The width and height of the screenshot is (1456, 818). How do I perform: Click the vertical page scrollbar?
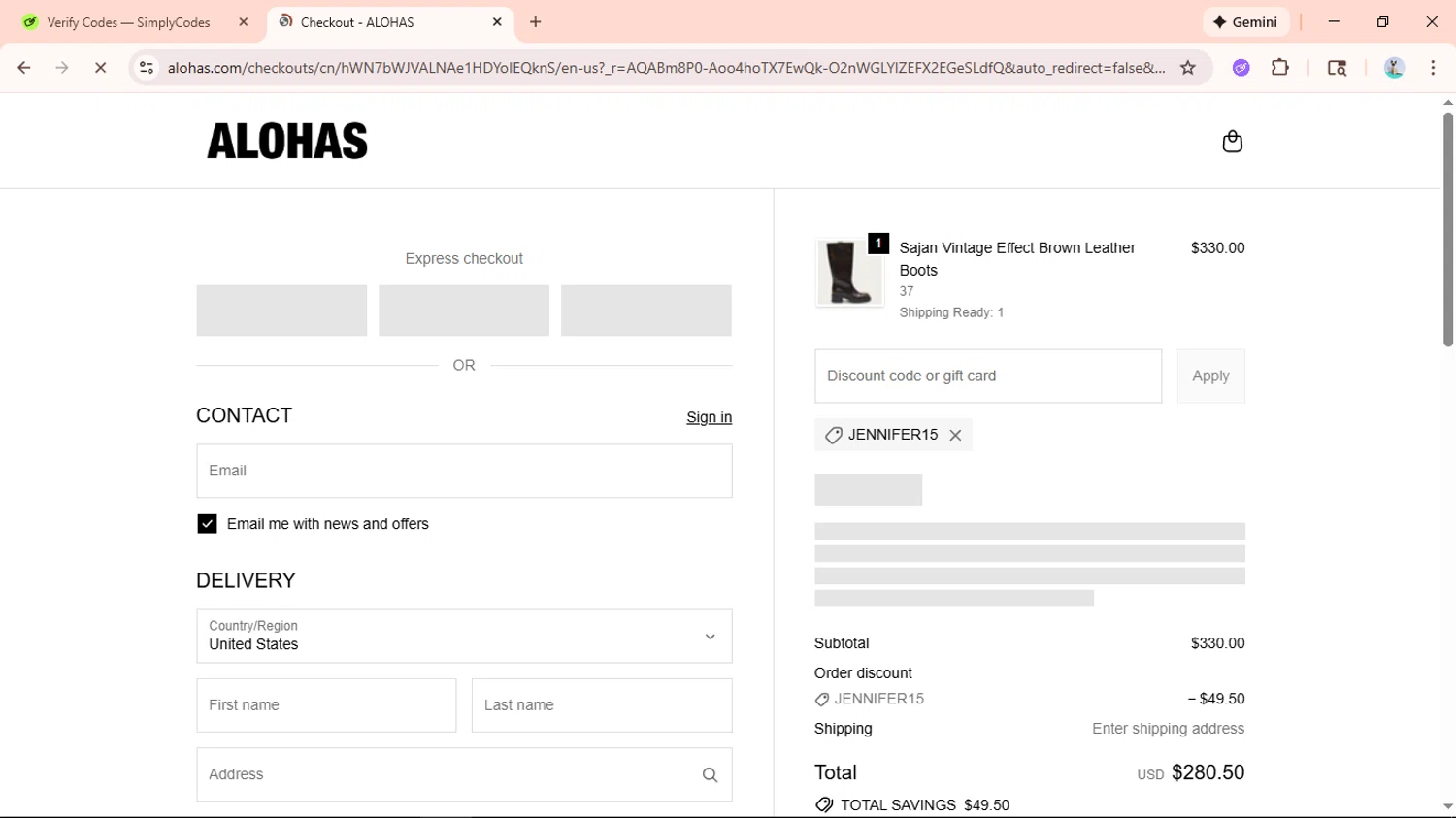click(x=1447, y=229)
